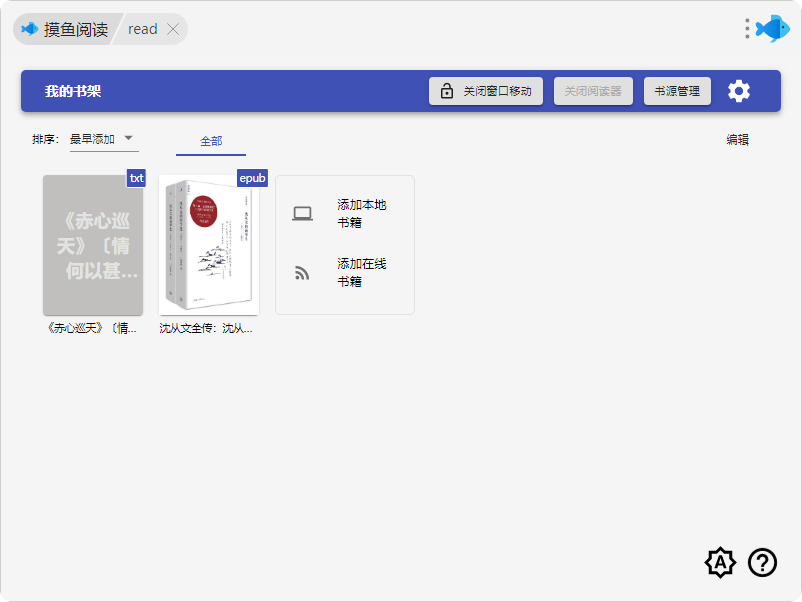
Task: Switch to the read tab
Action: (x=143, y=29)
